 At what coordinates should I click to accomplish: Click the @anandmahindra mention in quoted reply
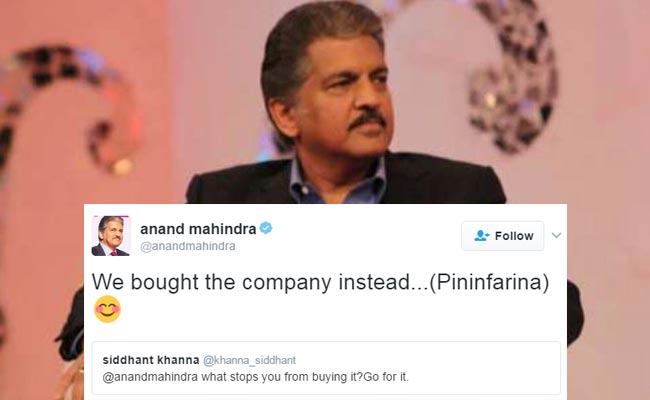(149, 377)
